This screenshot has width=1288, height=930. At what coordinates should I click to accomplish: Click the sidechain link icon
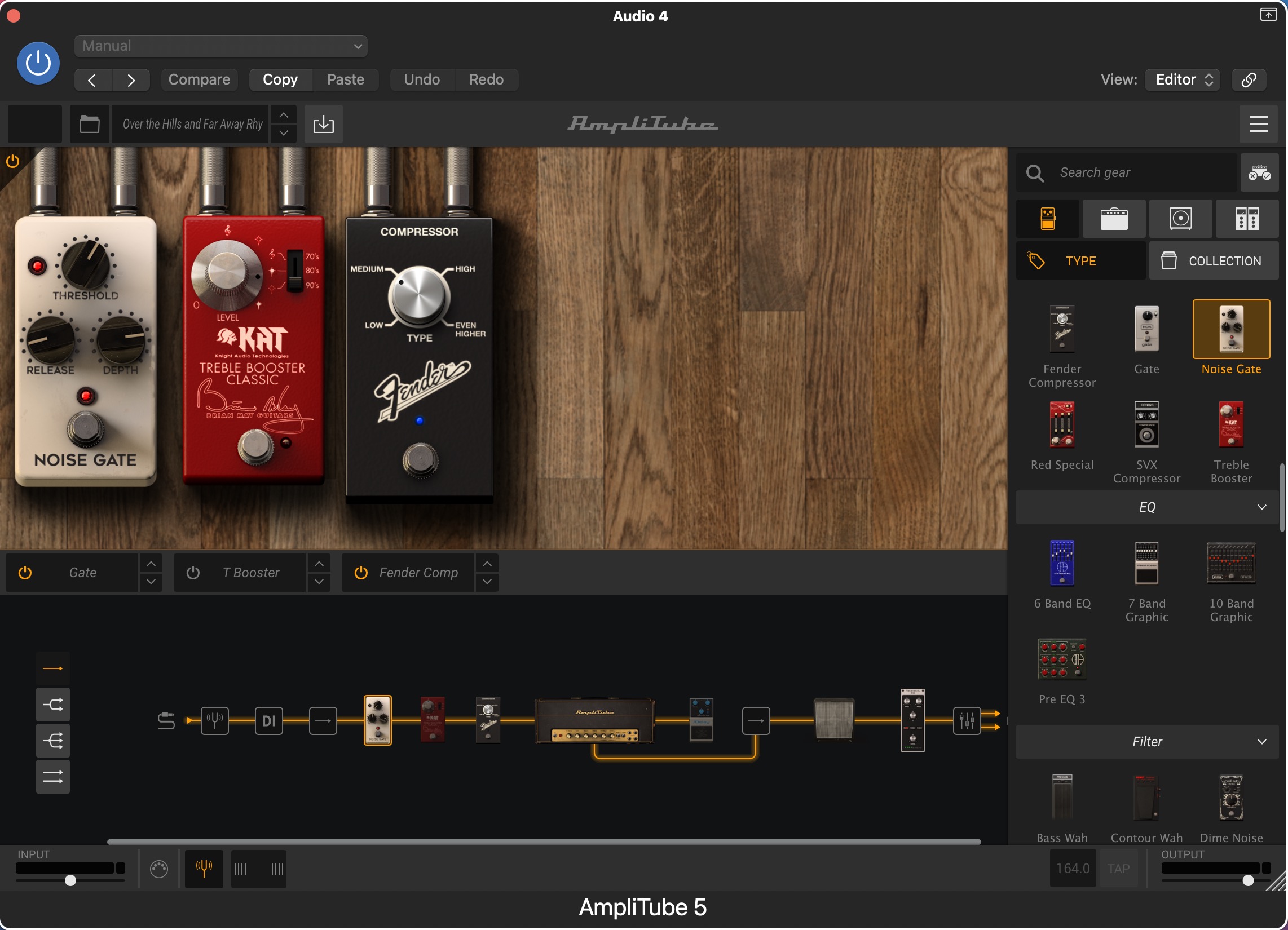(x=1250, y=80)
